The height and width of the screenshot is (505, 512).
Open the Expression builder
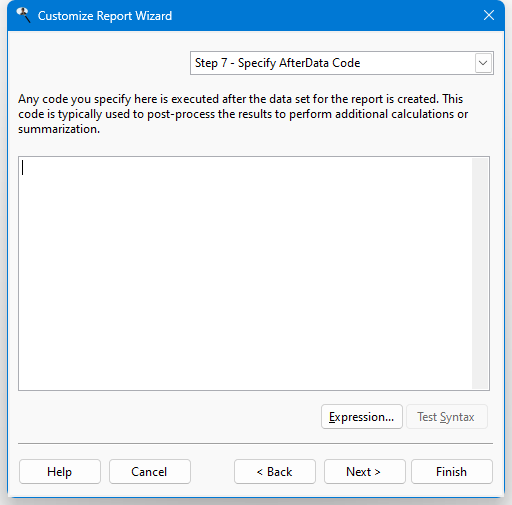pos(362,417)
